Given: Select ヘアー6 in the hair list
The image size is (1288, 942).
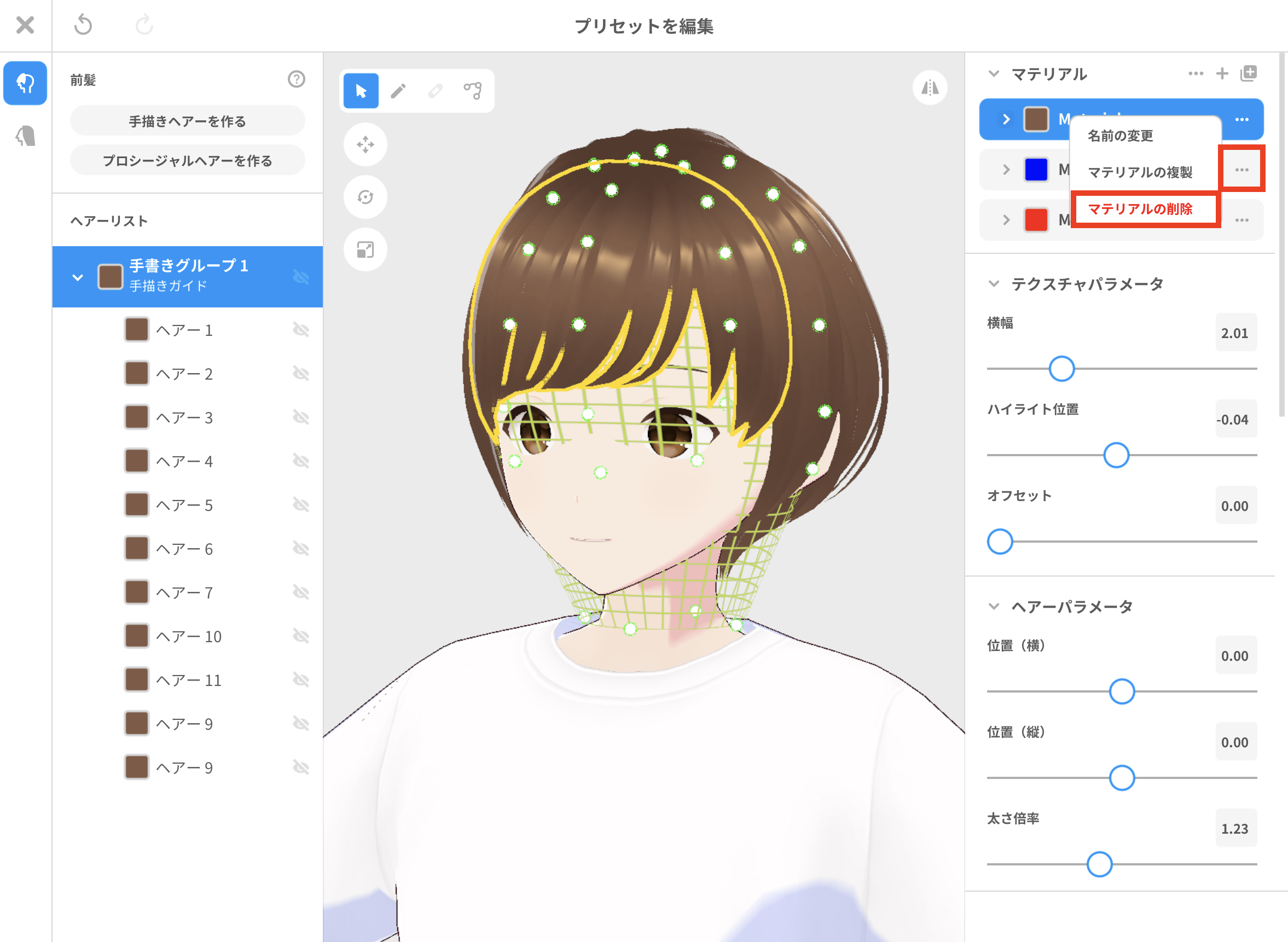Looking at the screenshot, I should (187, 549).
